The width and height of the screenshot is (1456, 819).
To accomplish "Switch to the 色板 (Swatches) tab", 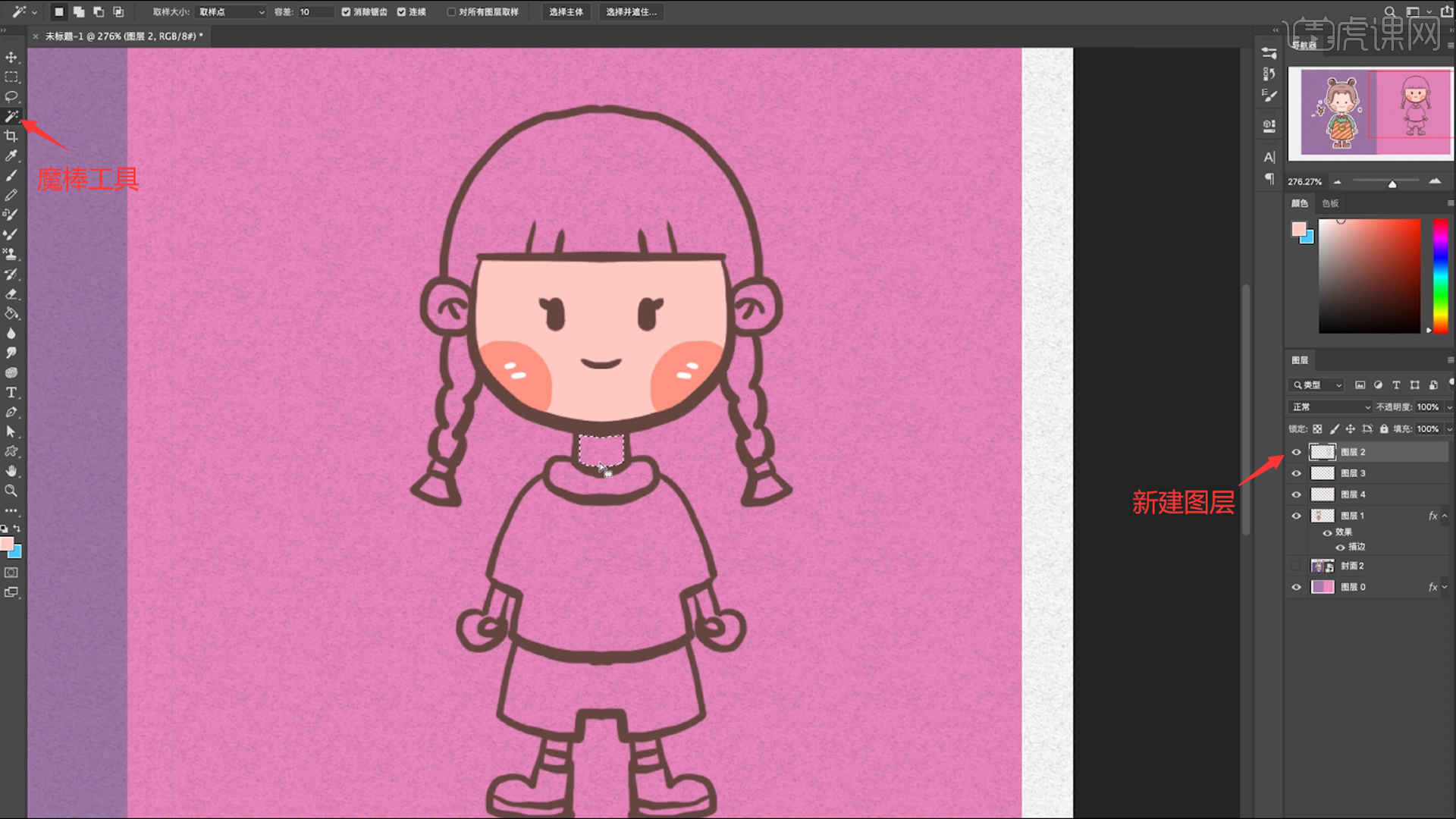I will tap(1330, 203).
